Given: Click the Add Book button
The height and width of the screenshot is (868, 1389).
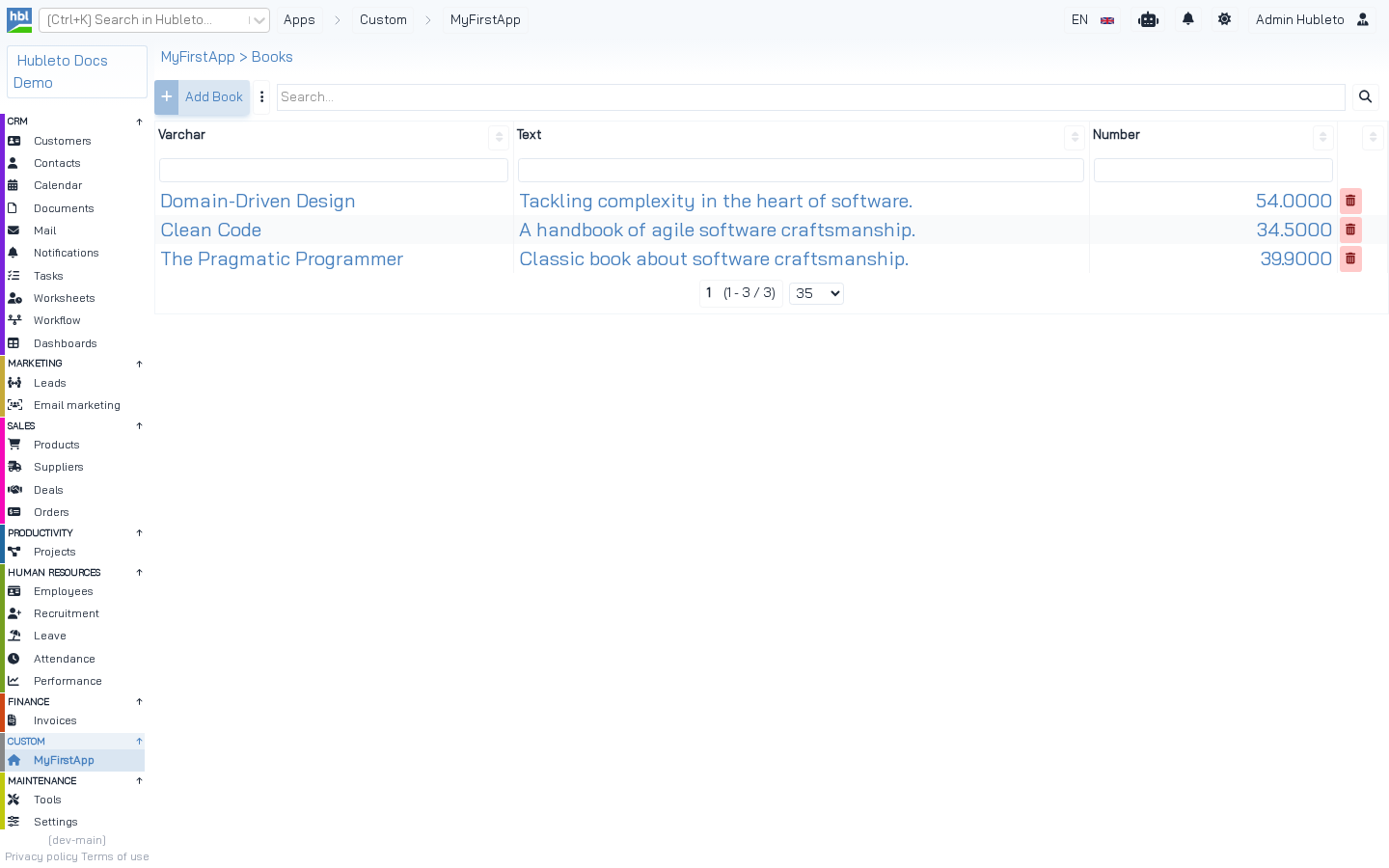Looking at the screenshot, I should point(203,97).
